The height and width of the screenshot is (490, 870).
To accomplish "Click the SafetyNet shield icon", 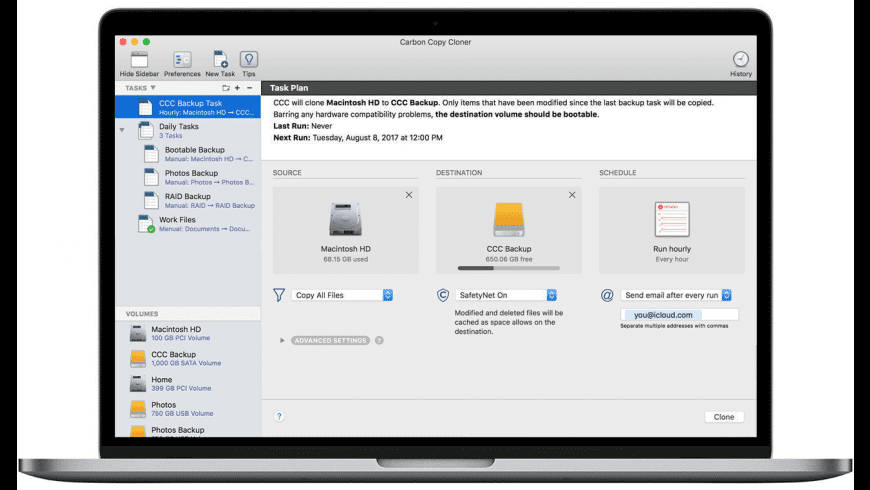I will (x=443, y=295).
